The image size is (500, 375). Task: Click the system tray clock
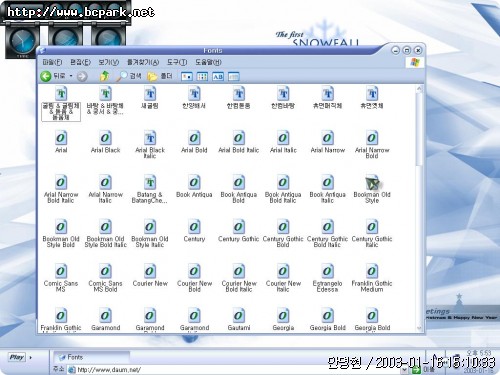tap(479, 352)
